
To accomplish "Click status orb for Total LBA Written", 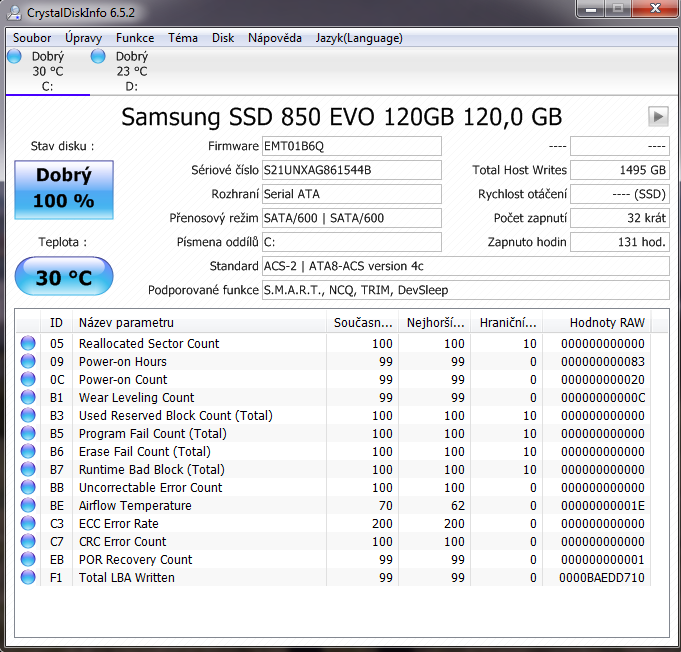I will point(28,577).
